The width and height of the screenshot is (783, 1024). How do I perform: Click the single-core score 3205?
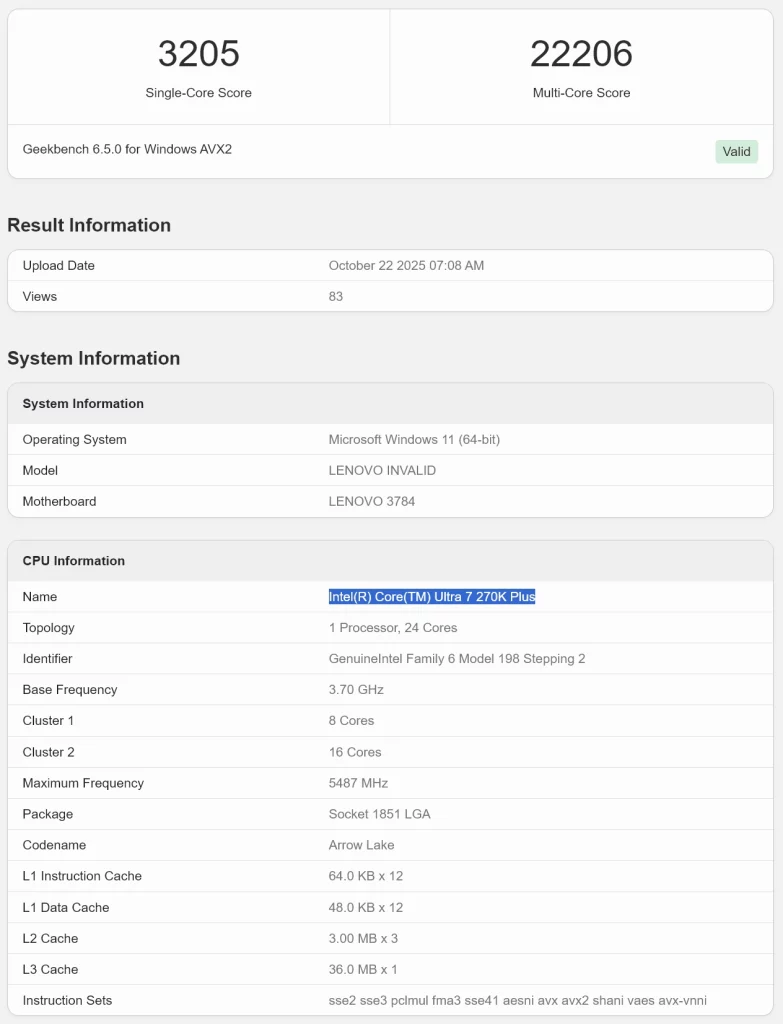click(198, 54)
